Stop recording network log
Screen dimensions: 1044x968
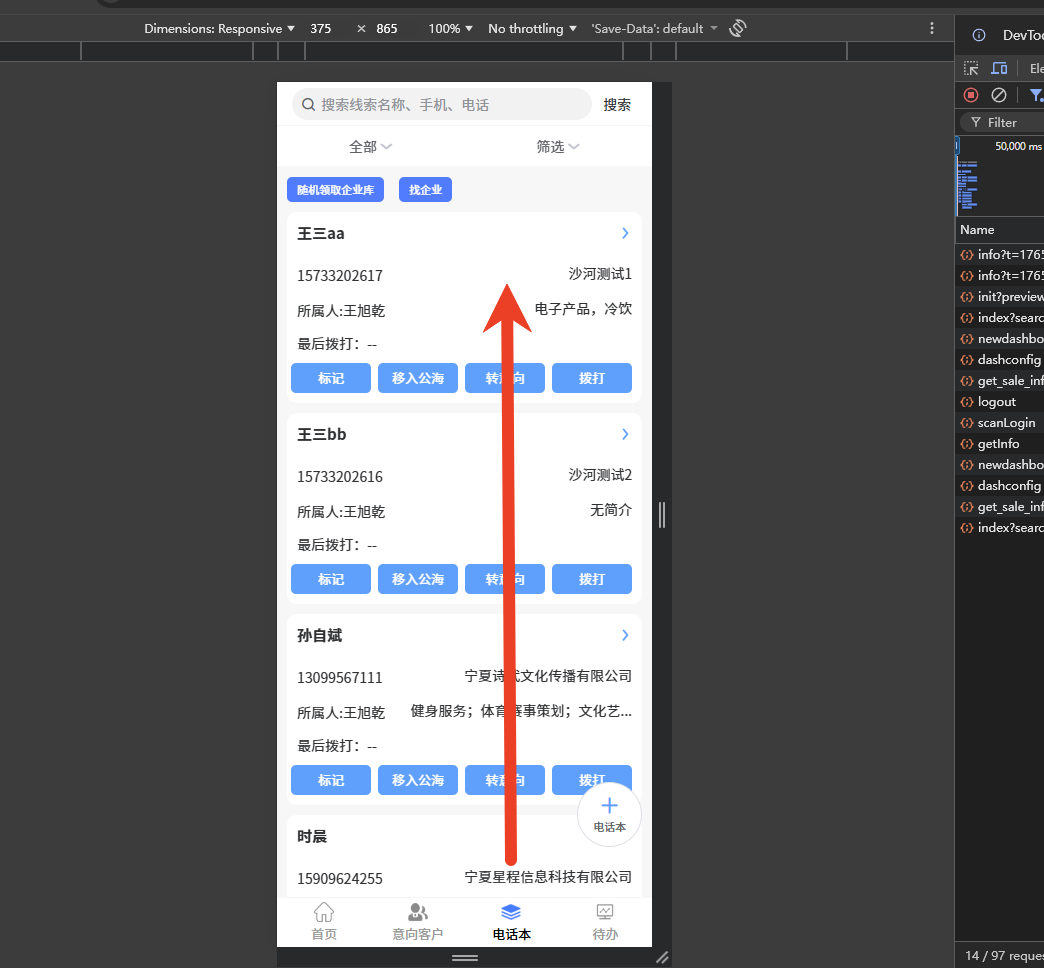pyautogui.click(x=971, y=95)
